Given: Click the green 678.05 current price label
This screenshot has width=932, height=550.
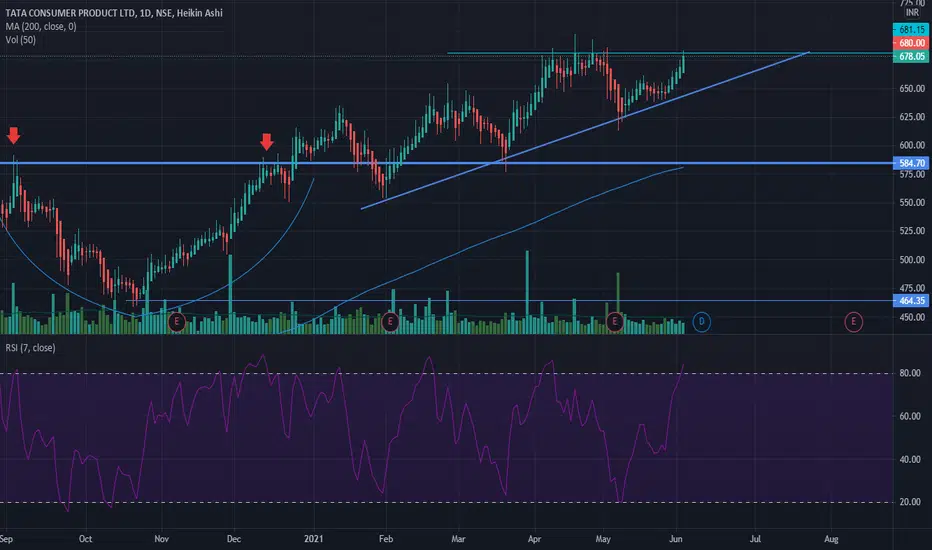Looking at the screenshot, I should coord(911,56).
